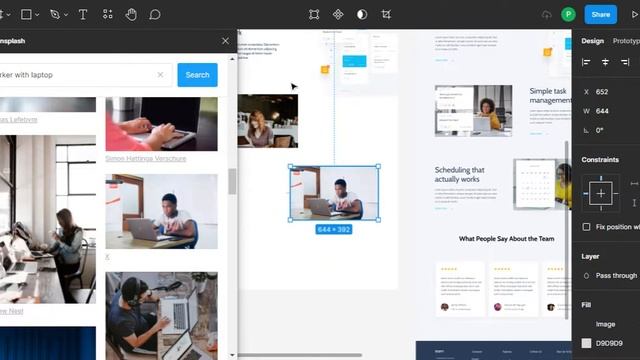
Task: Click Unsplash panel scroll down arrow
Action: 232,355
